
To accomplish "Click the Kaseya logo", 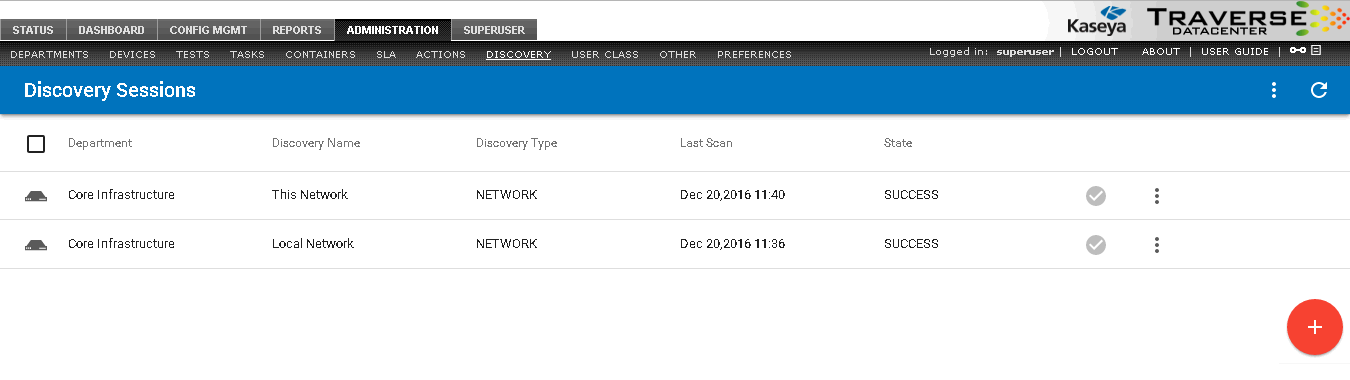I will point(1096,20).
